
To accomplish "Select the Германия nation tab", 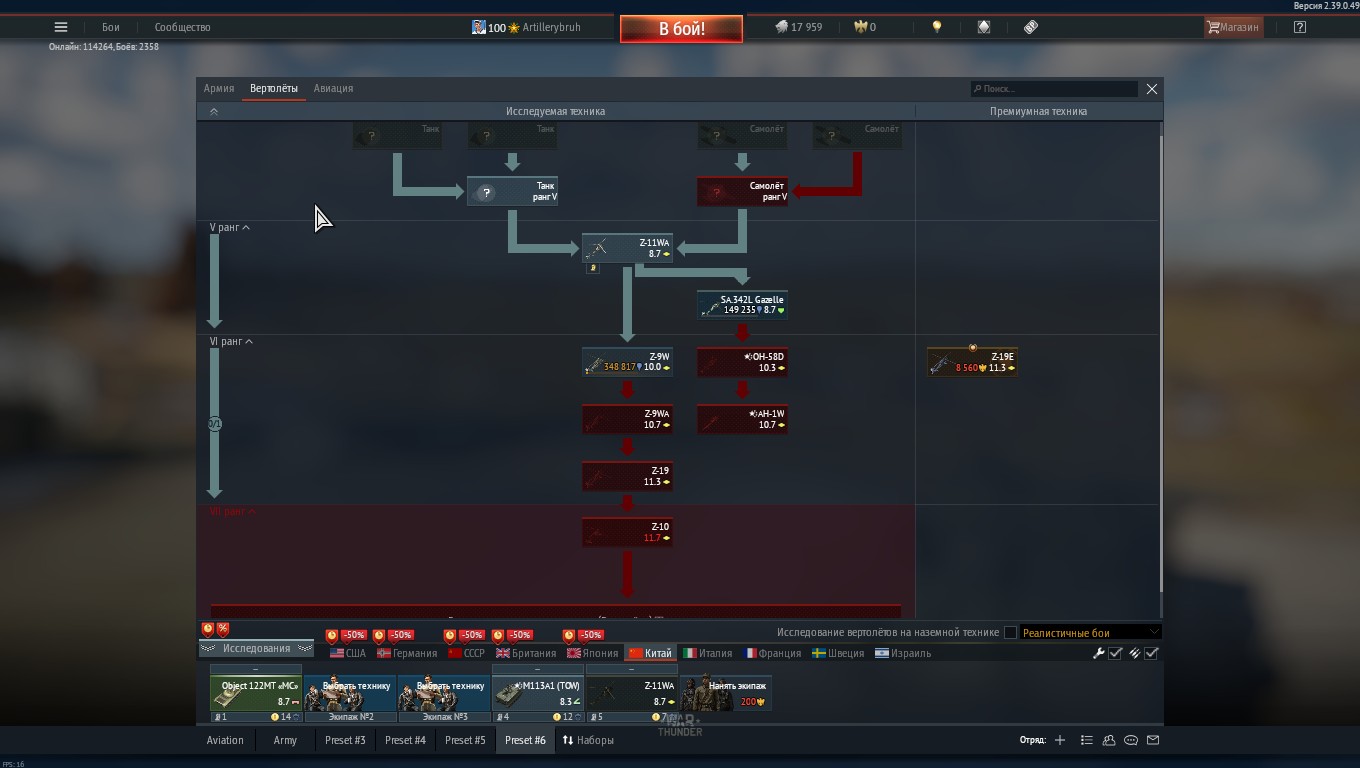I will coord(407,653).
